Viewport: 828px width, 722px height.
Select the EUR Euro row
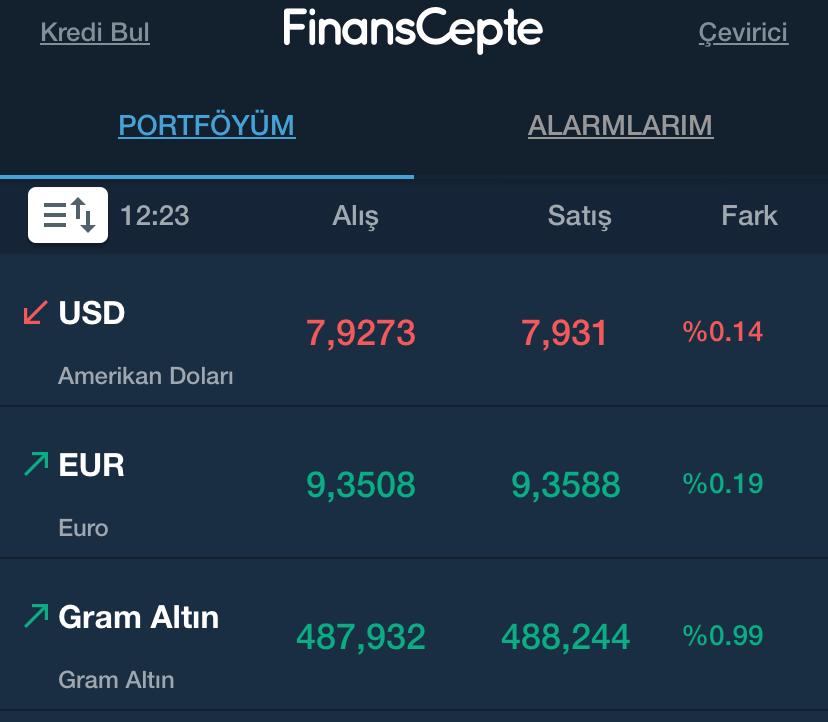414,482
